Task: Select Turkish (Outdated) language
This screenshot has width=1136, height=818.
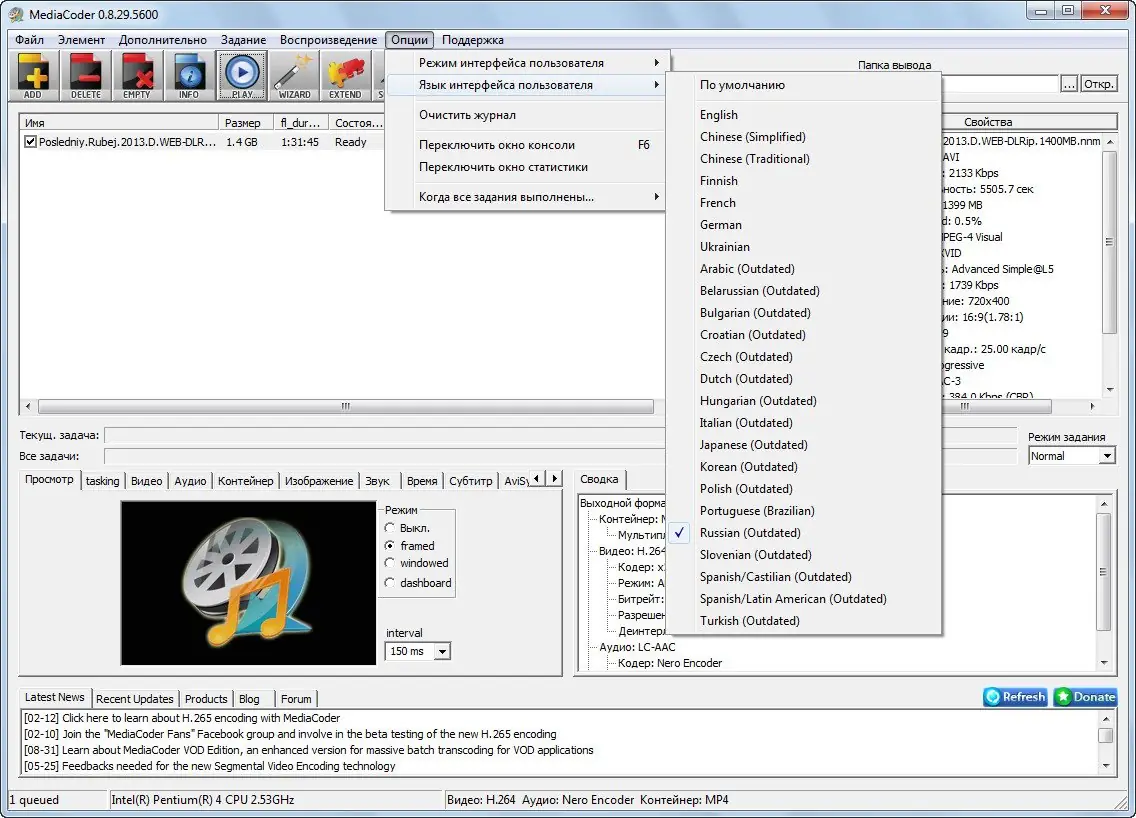Action: coord(803,621)
